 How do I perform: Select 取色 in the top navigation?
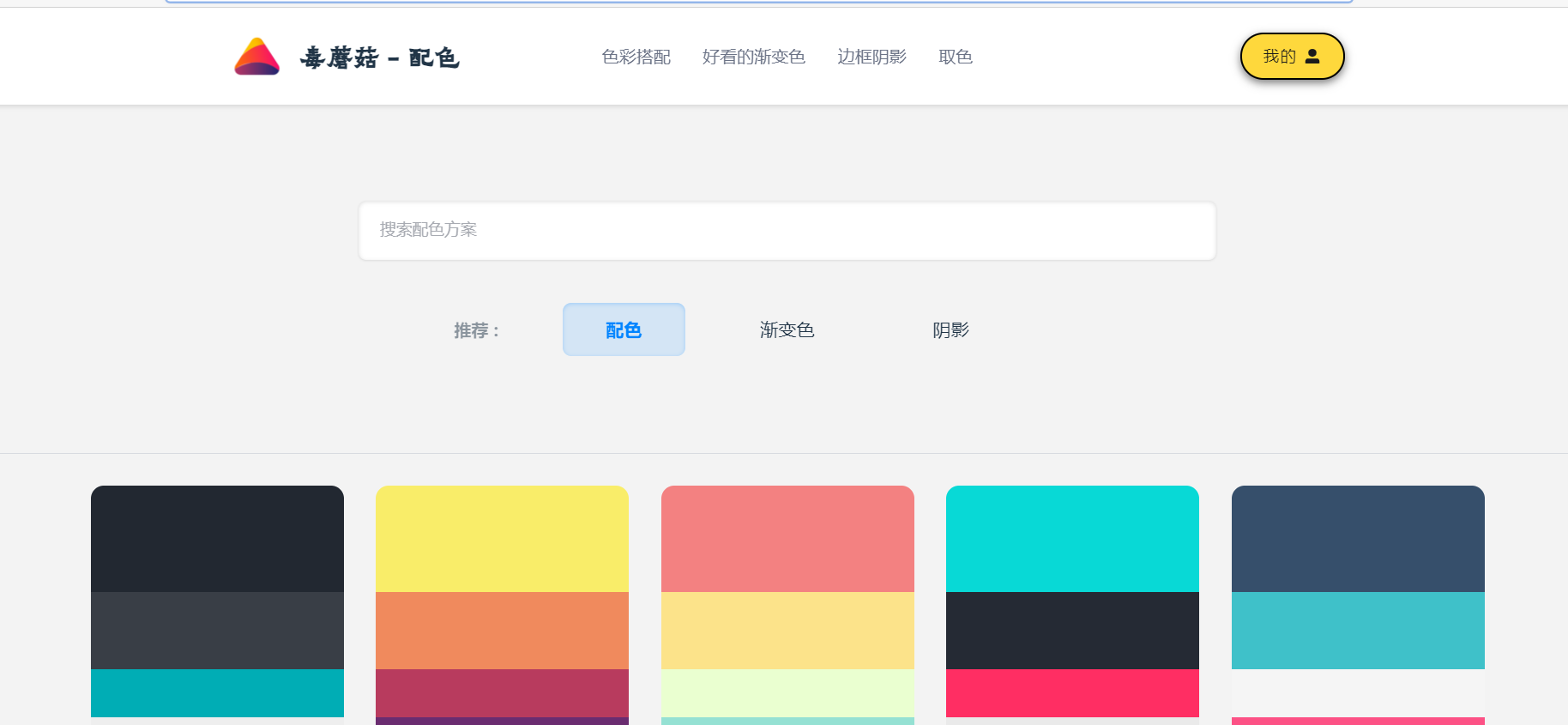955,57
